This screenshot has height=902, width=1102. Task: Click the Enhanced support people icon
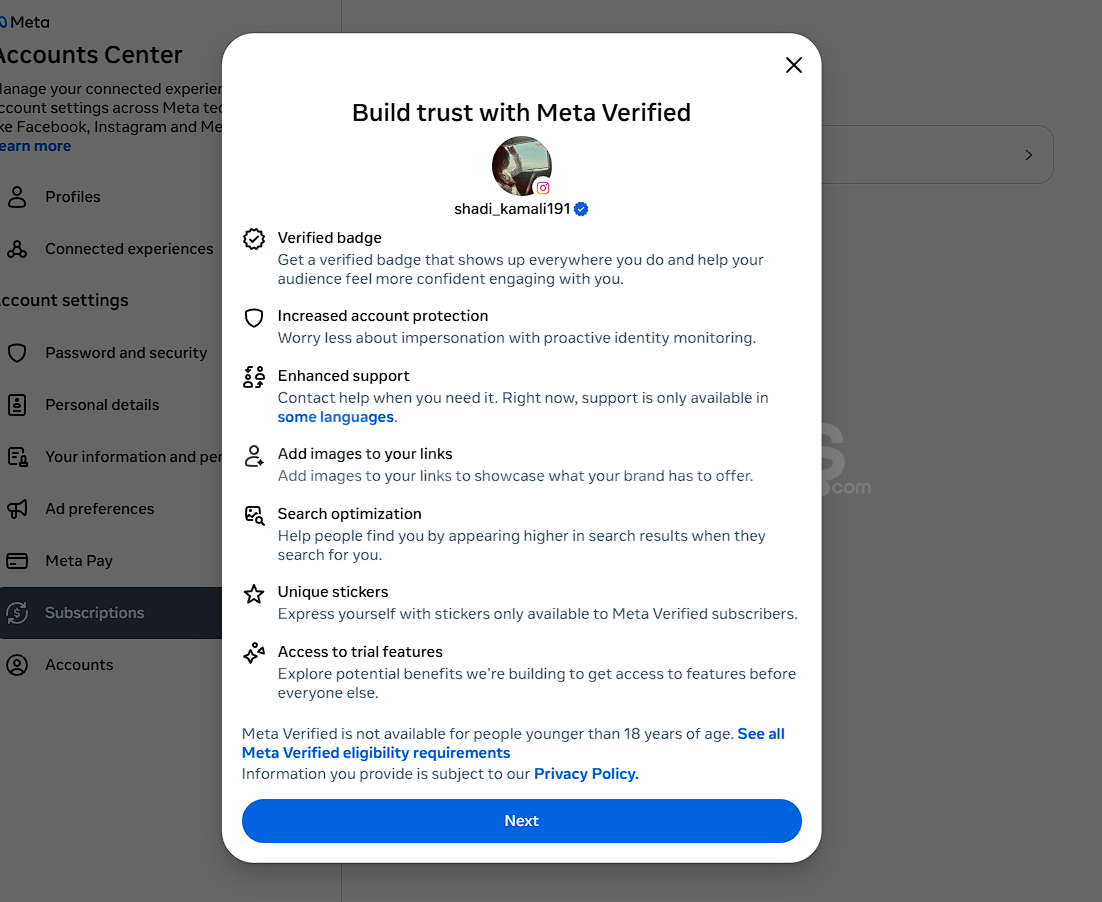(x=254, y=377)
